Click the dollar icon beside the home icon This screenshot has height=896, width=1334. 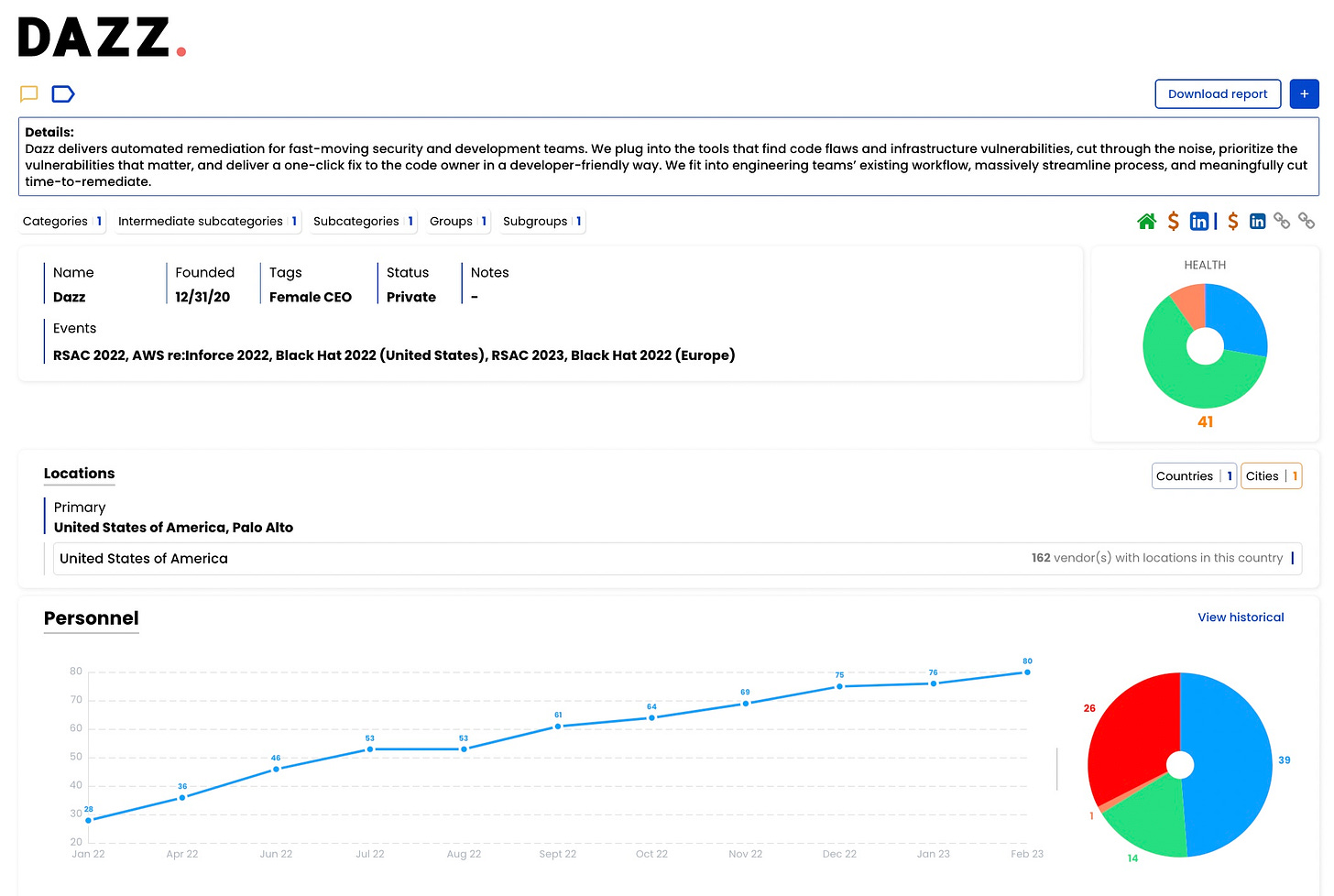pos(1173,221)
